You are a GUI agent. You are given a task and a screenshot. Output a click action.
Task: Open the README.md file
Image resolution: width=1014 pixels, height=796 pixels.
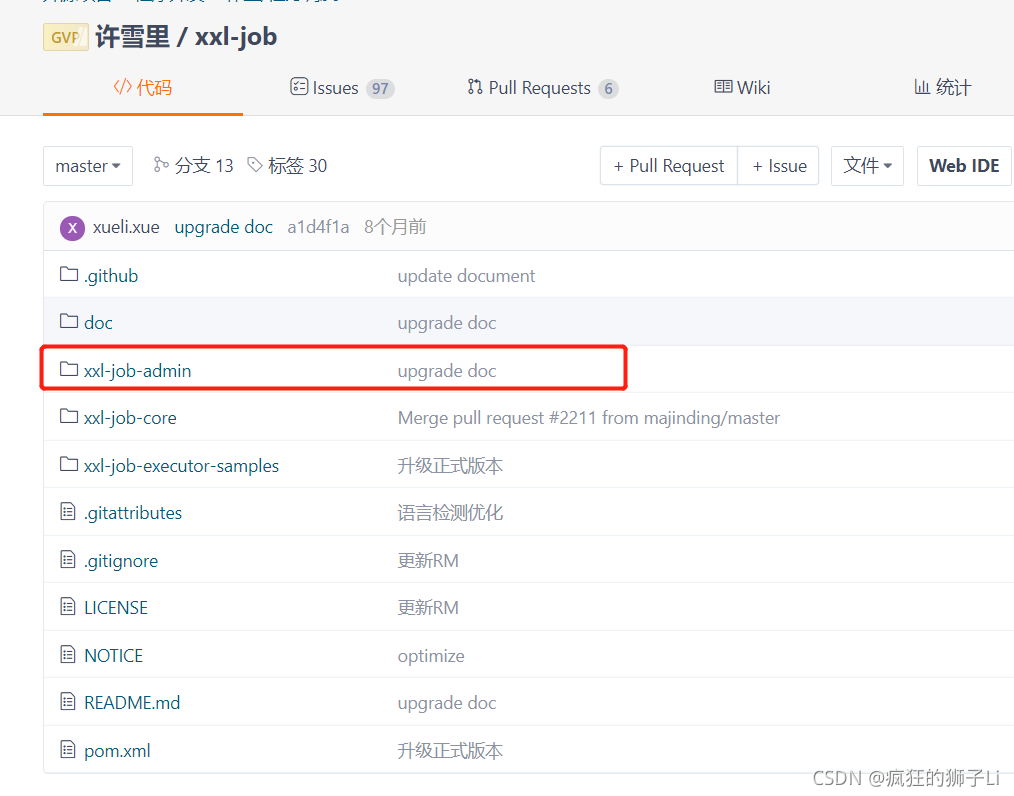pos(133,703)
